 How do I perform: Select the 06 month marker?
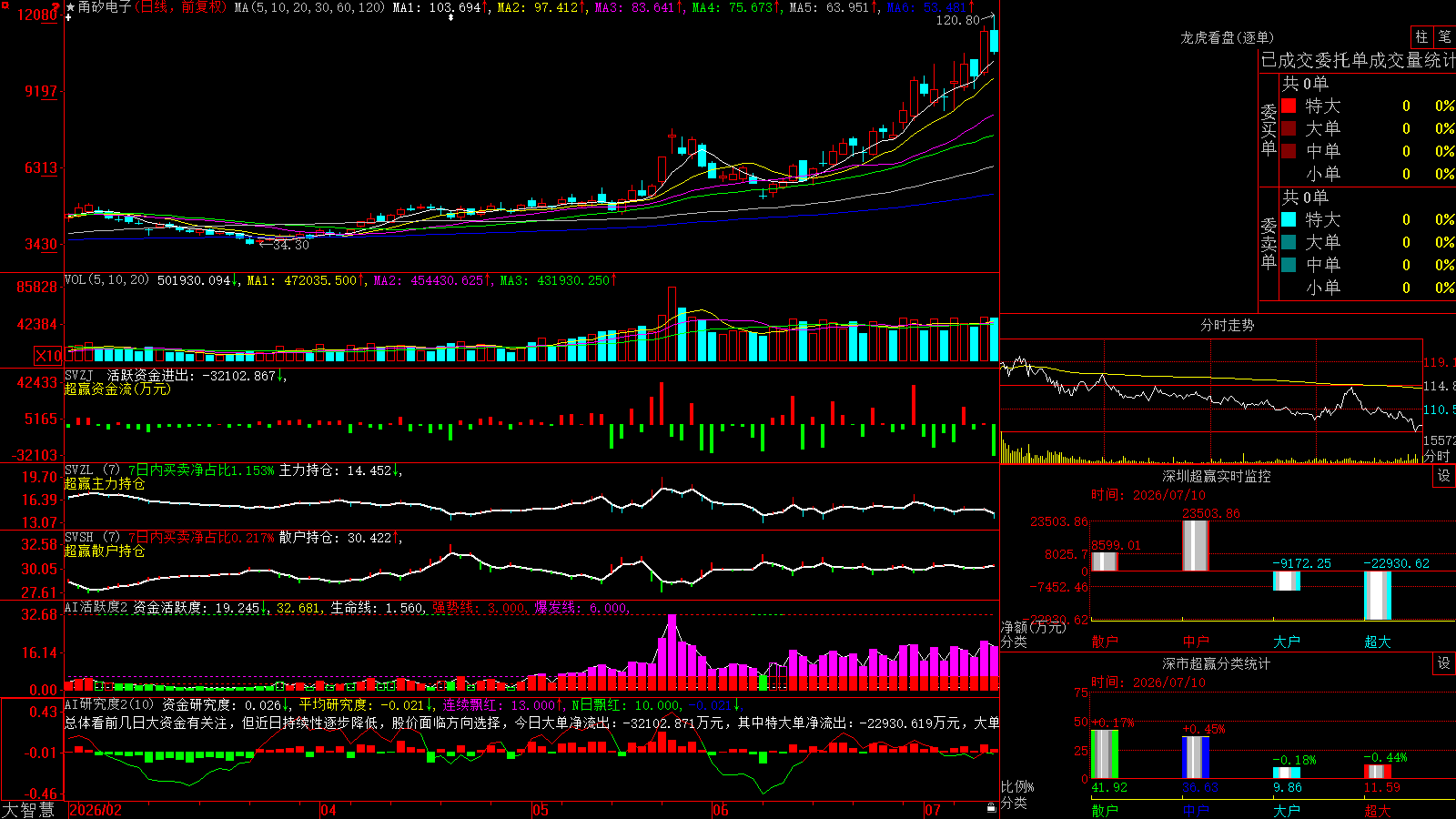pyautogui.click(x=721, y=810)
